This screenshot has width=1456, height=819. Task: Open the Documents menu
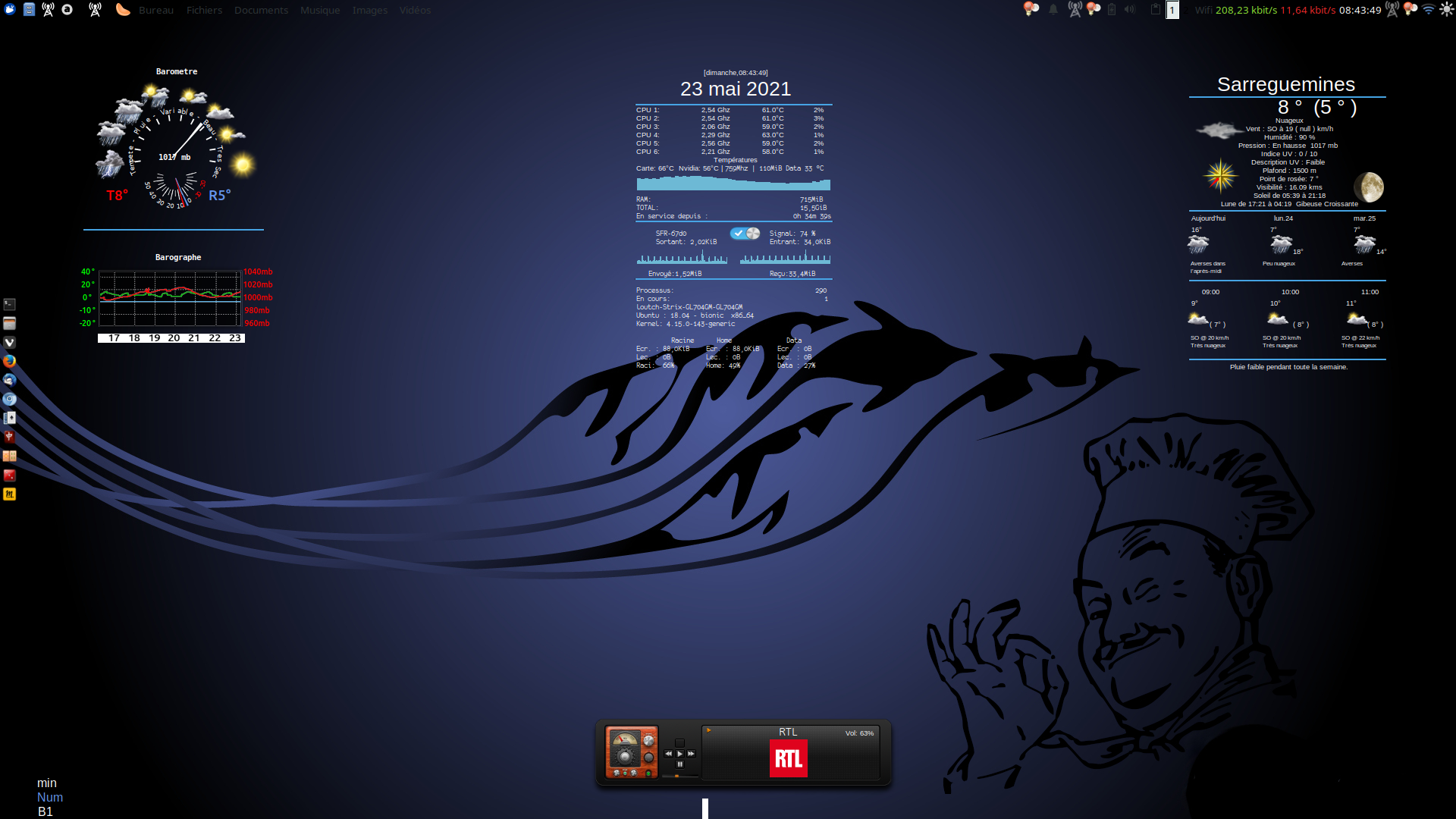[x=261, y=10]
